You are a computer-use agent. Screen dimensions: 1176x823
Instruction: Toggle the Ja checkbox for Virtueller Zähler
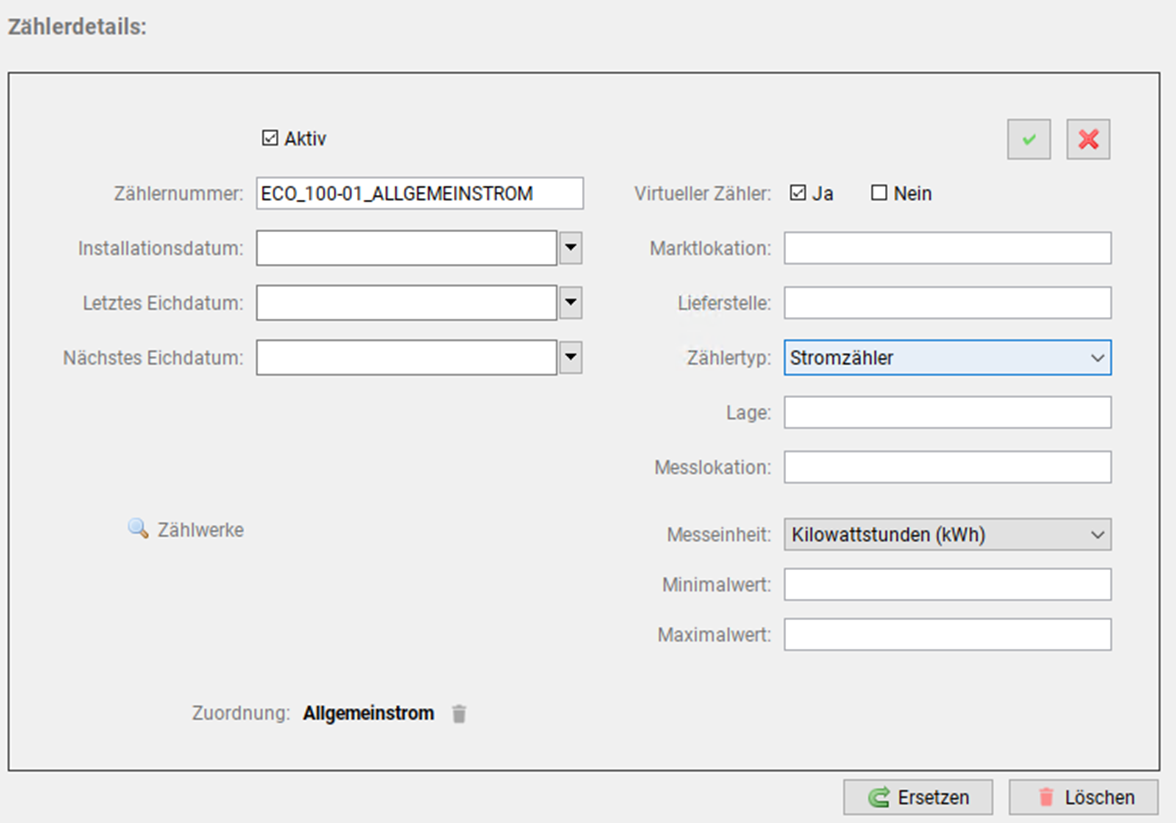coord(797,193)
